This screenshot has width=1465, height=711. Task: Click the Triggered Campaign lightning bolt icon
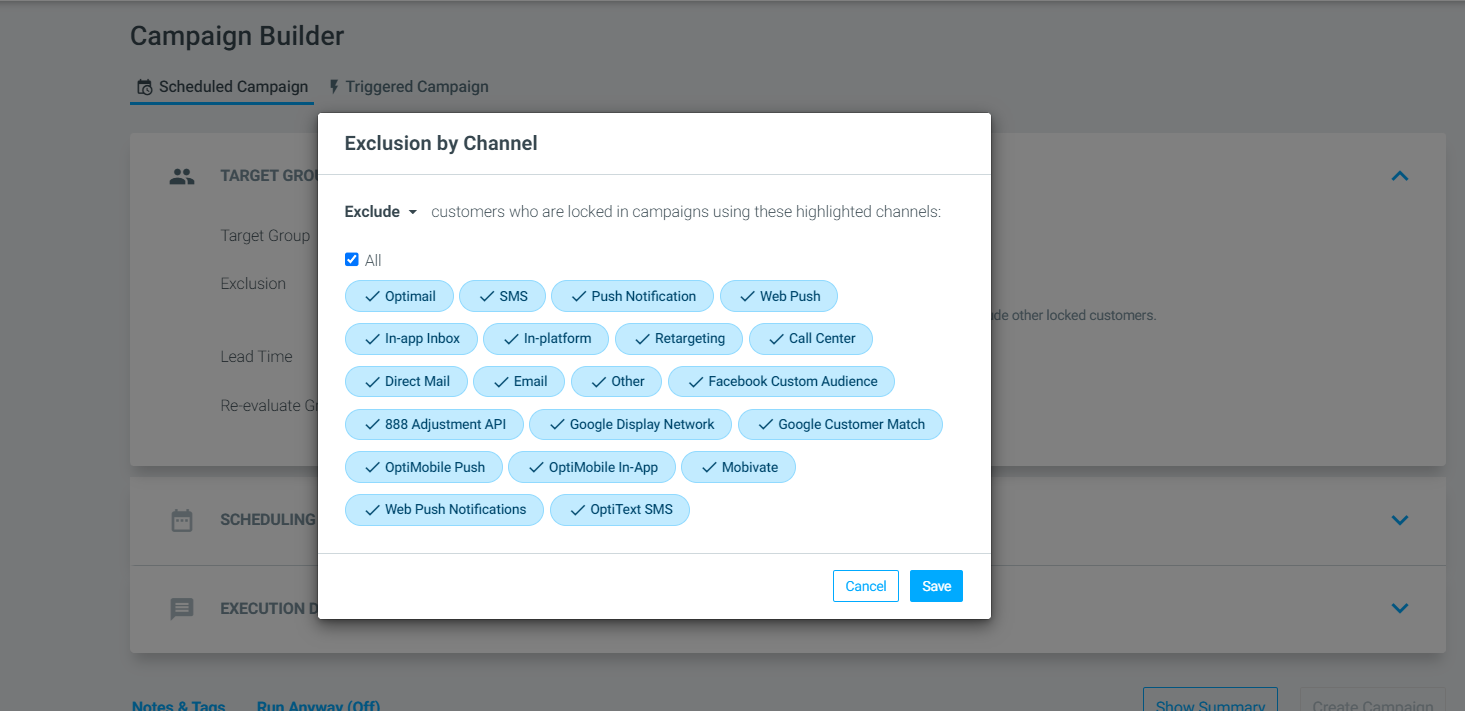coord(334,87)
